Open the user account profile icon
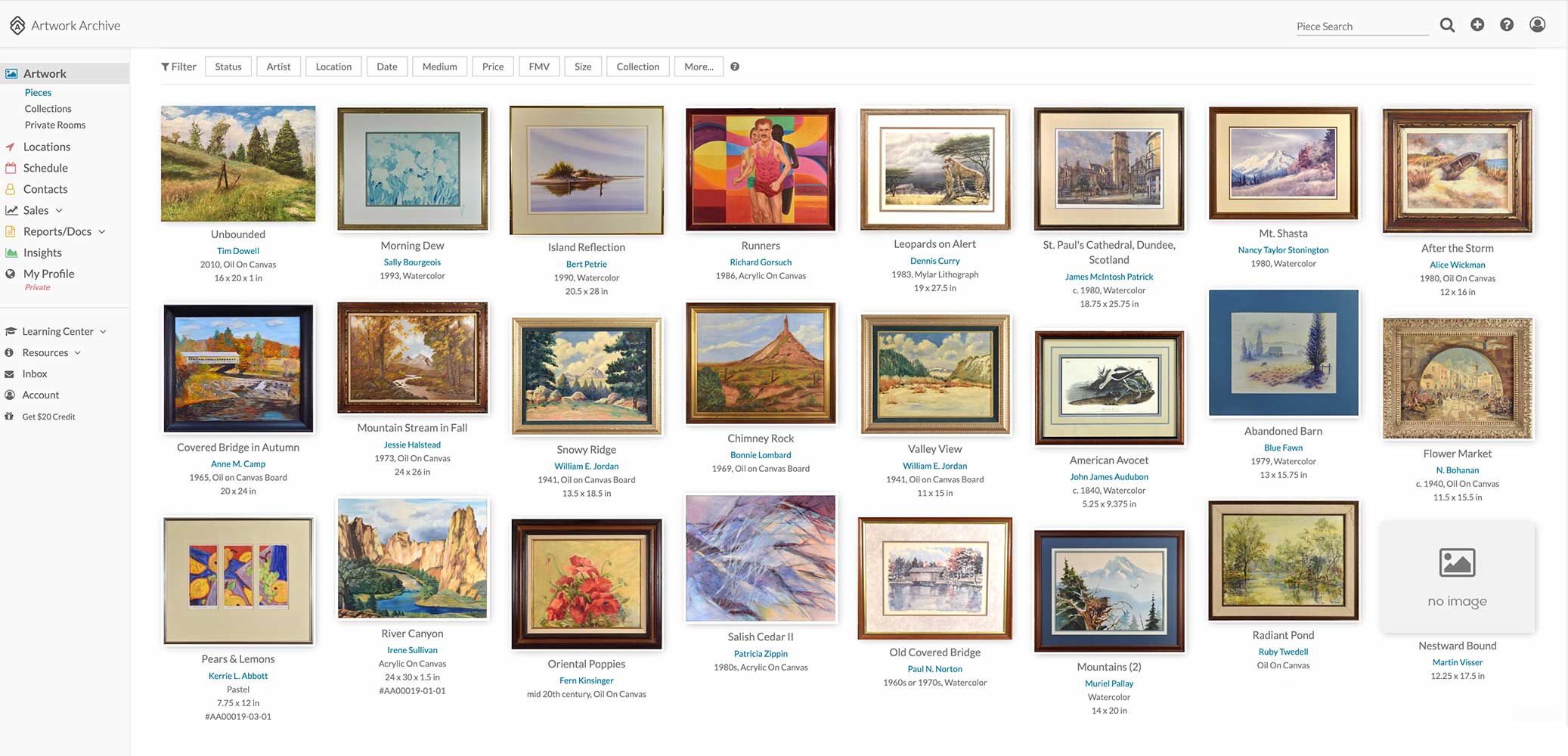1568x756 pixels. coord(1537,25)
